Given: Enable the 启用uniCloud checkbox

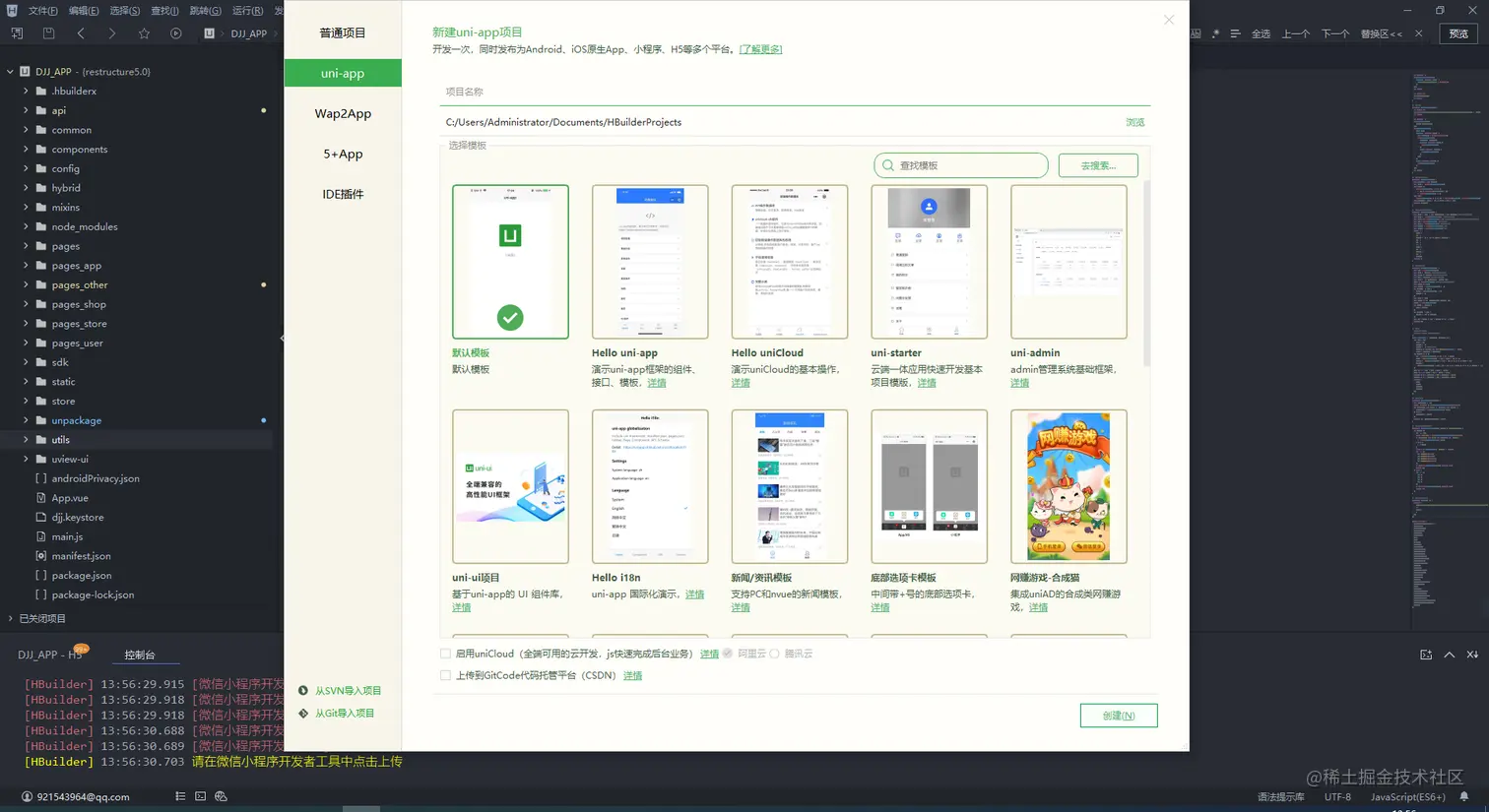Looking at the screenshot, I should click(x=445, y=653).
